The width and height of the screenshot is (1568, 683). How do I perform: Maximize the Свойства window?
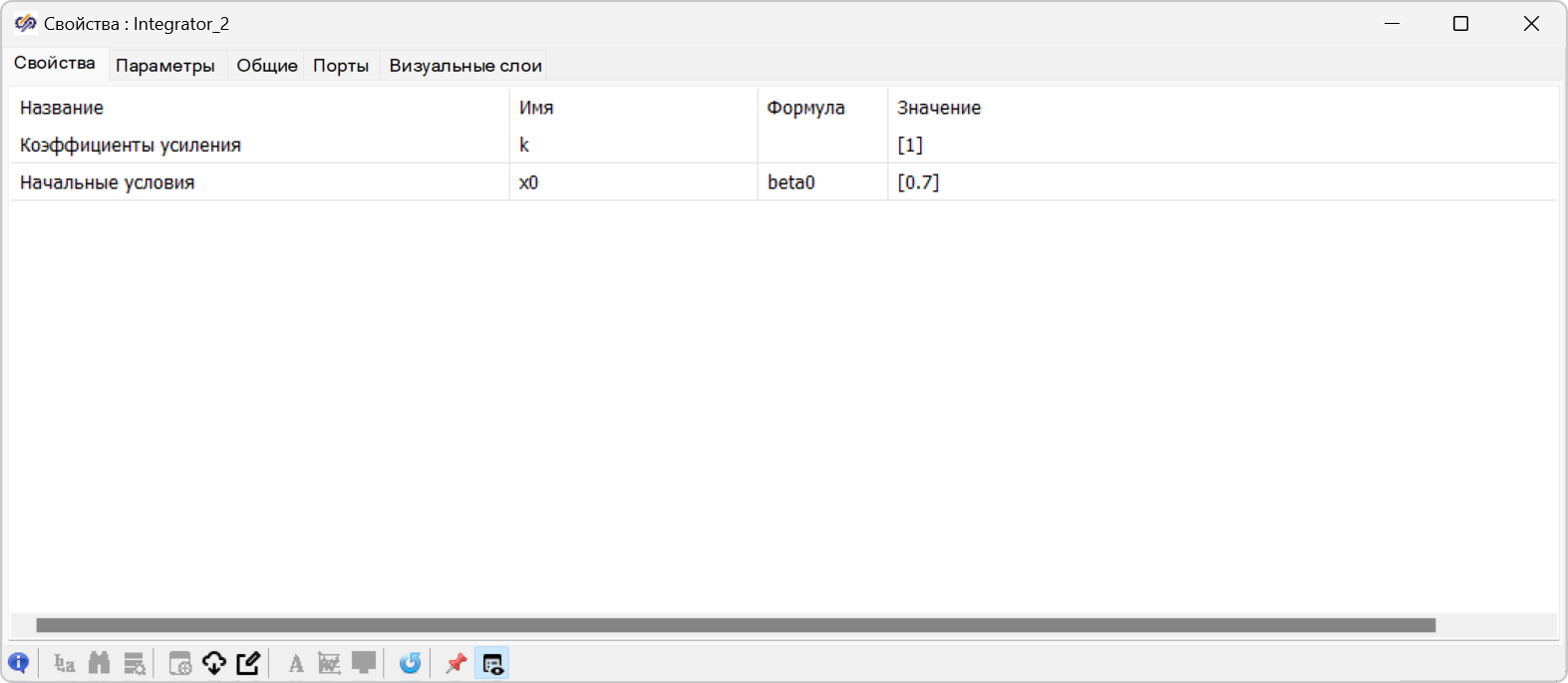tap(1460, 24)
